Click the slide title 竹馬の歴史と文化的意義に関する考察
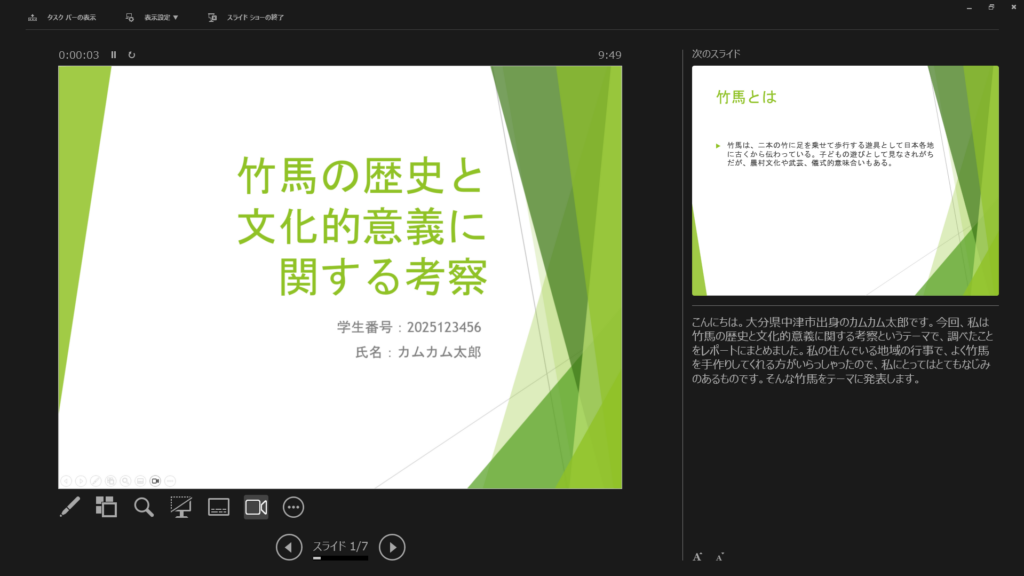 [362, 226]
